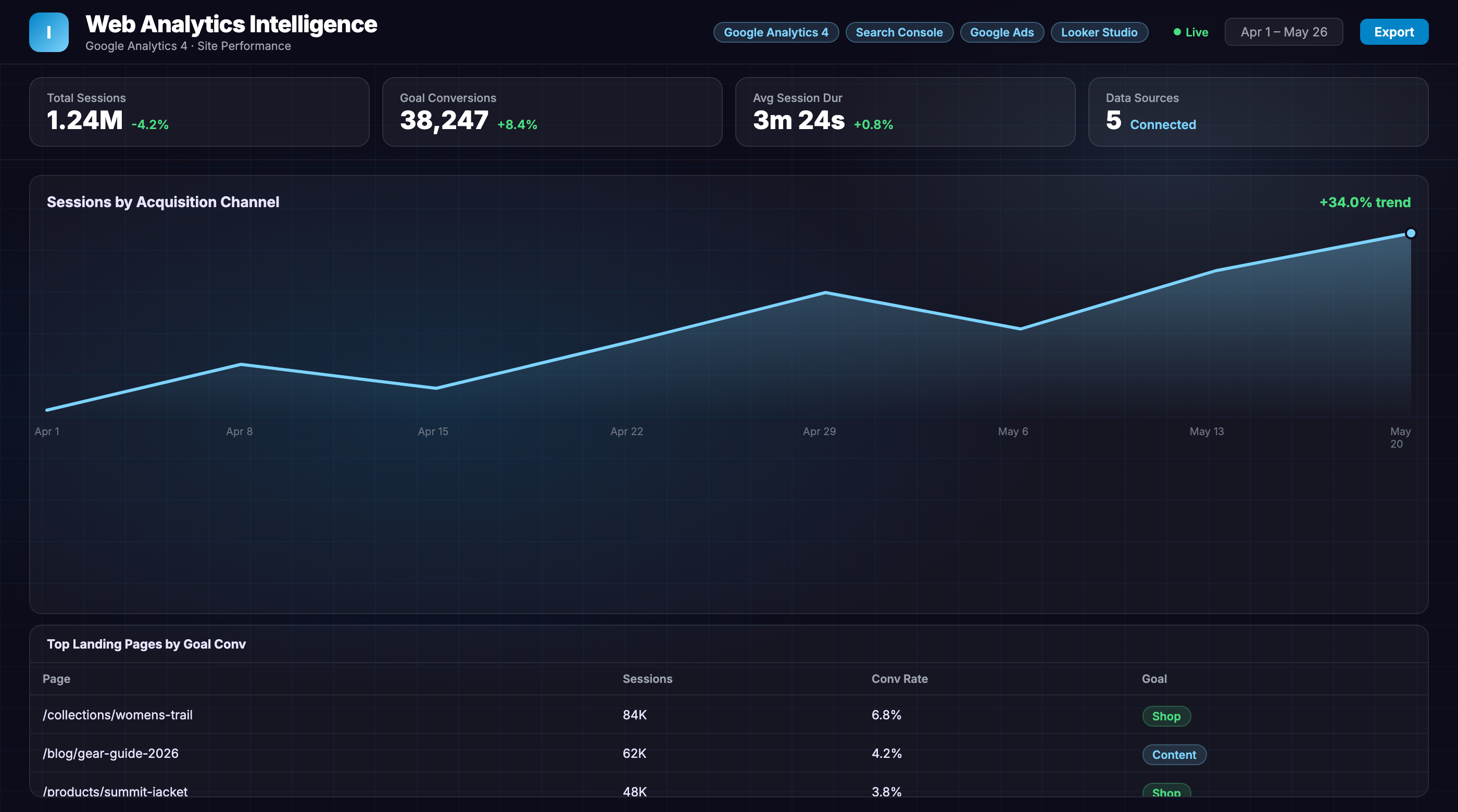This screenshot has height=812, width=1458.
Task: Open the Total Sessions 1.24M card
Action: pos(199,112)
